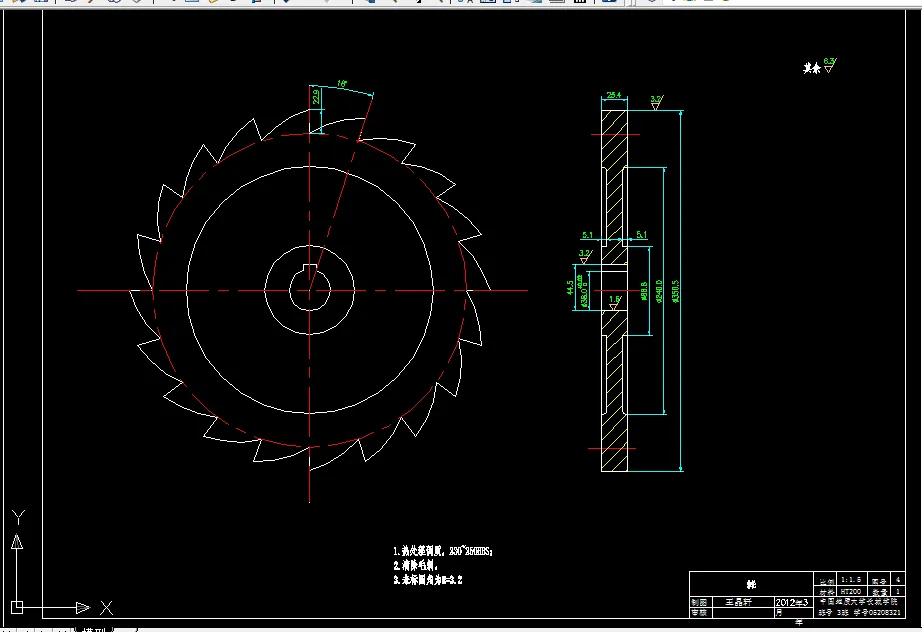Select the 中国地质大学长城学院 school name text
The image size is (922, 632).
858,602
